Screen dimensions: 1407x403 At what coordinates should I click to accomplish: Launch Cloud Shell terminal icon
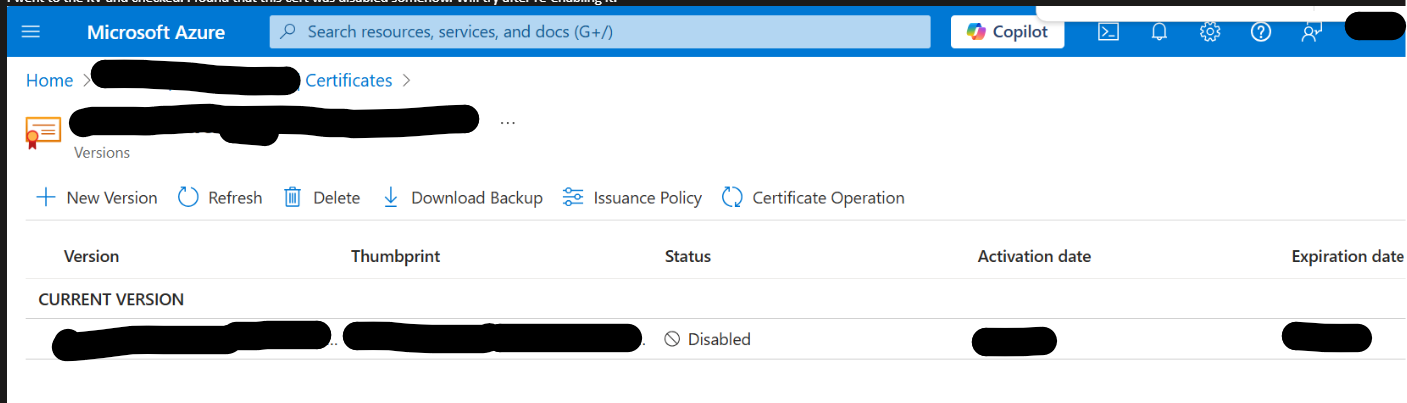1108,32
